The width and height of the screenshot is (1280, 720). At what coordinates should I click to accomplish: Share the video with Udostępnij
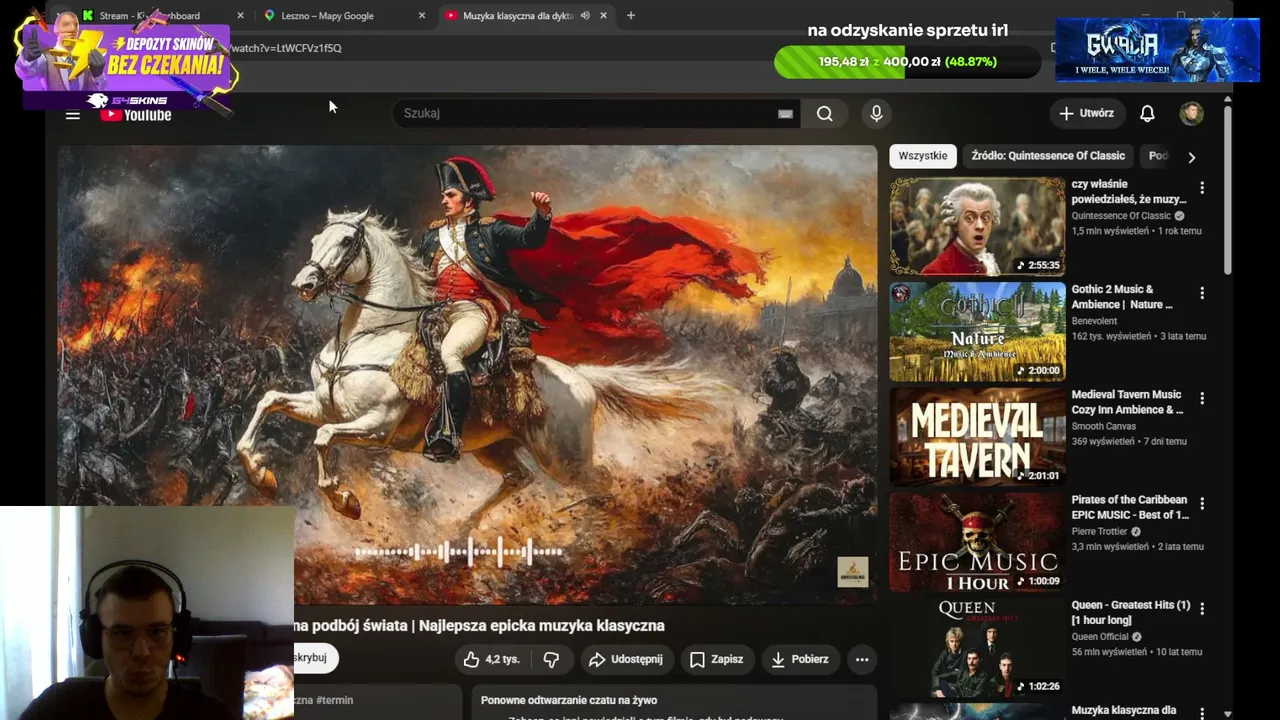pos(626,659)
